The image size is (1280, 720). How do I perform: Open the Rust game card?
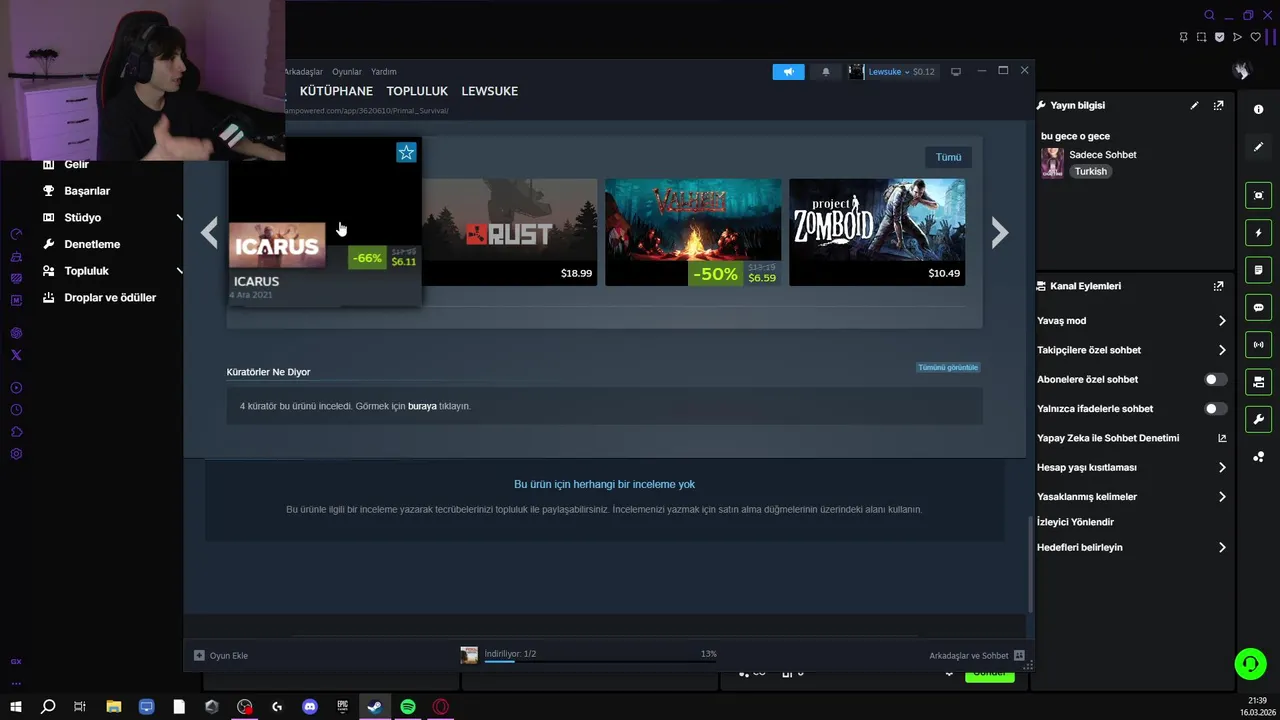pos(509,232)
